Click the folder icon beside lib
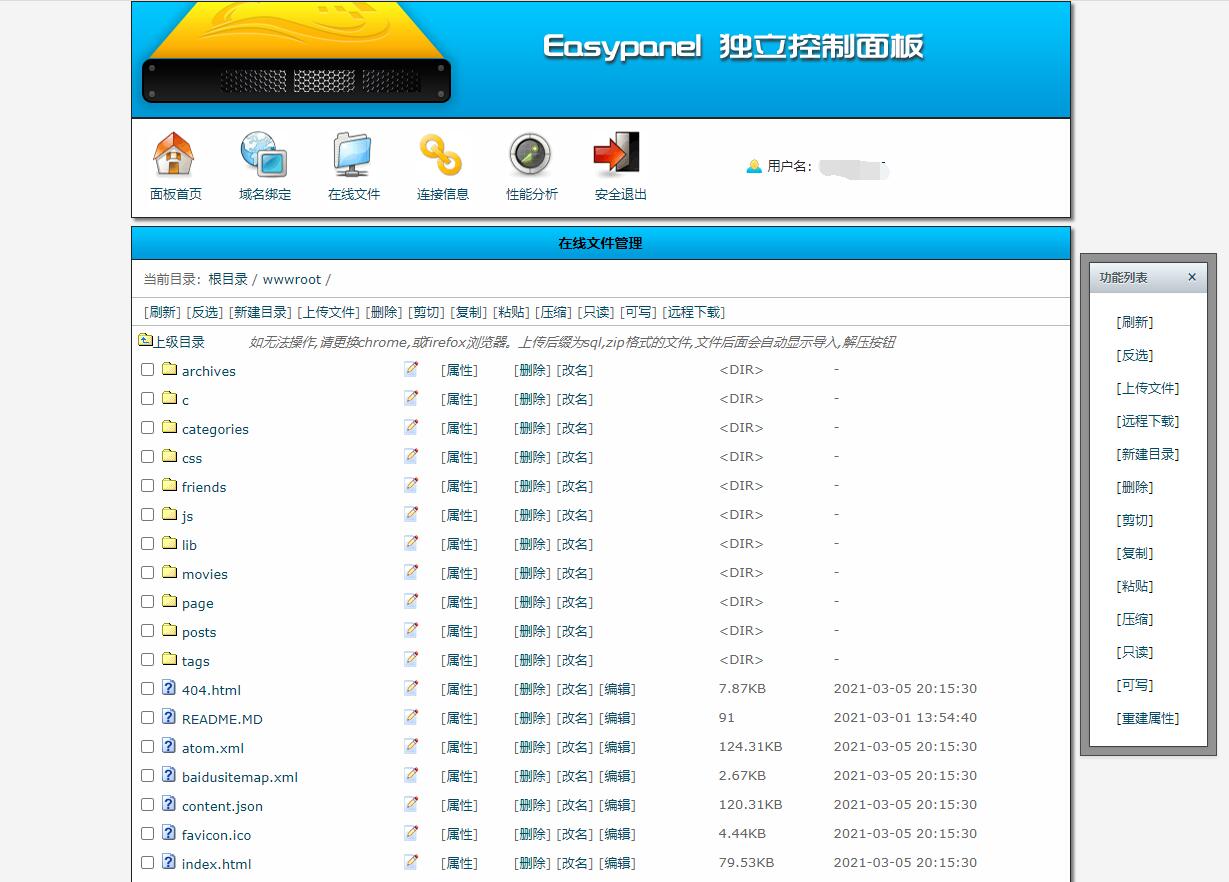1229x882 pixels. pos(169,543)
